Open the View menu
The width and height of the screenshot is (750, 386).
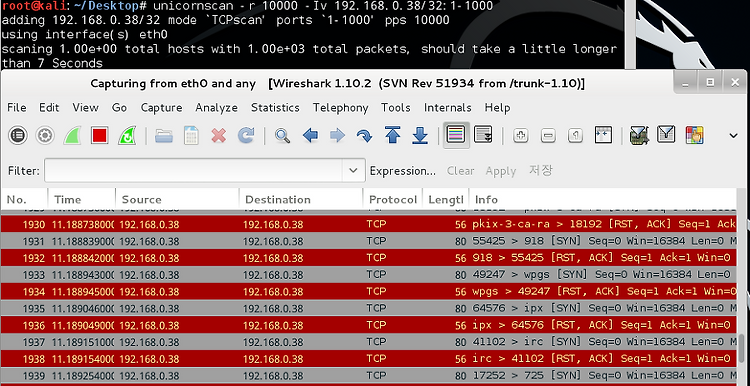pos(85,108)
